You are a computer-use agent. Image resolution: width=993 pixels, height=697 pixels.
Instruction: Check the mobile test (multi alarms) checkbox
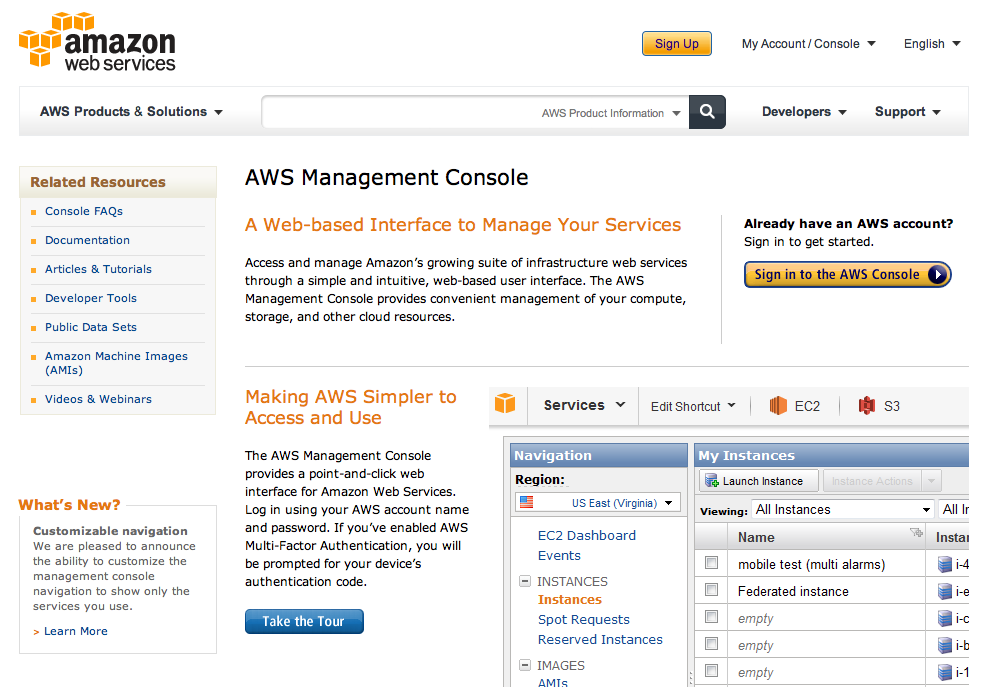pos(712,563)
